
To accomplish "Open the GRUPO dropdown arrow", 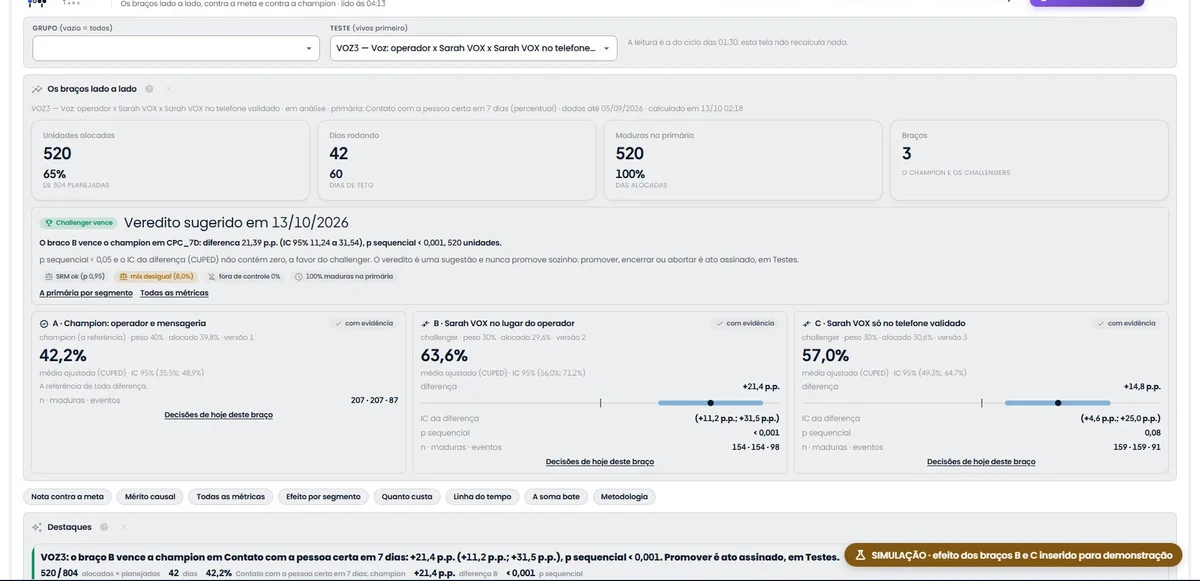I will click(x=309, y=48).
